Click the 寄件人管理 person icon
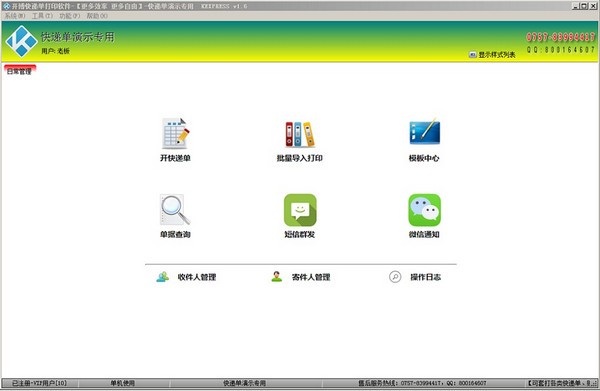The image size is (600, 391). point(276,277)
